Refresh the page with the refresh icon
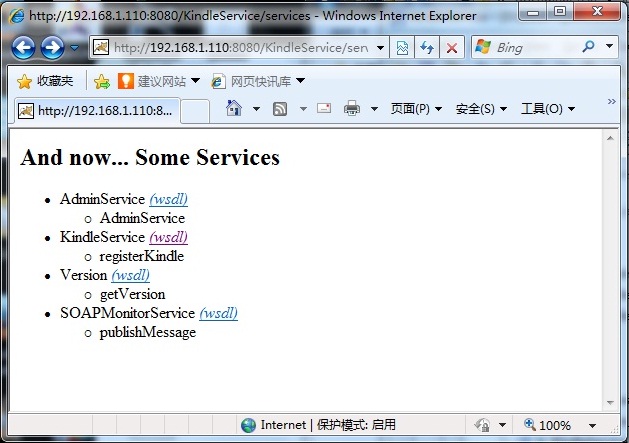Viewport: 629px width, 443px height. coord(427,48)
